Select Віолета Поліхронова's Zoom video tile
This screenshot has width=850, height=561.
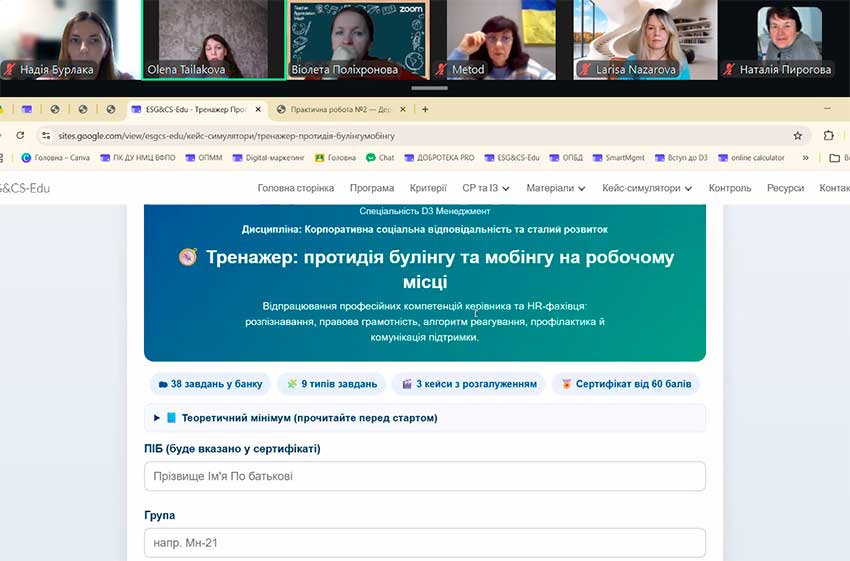pyautogui.click(x=358, y=40)
